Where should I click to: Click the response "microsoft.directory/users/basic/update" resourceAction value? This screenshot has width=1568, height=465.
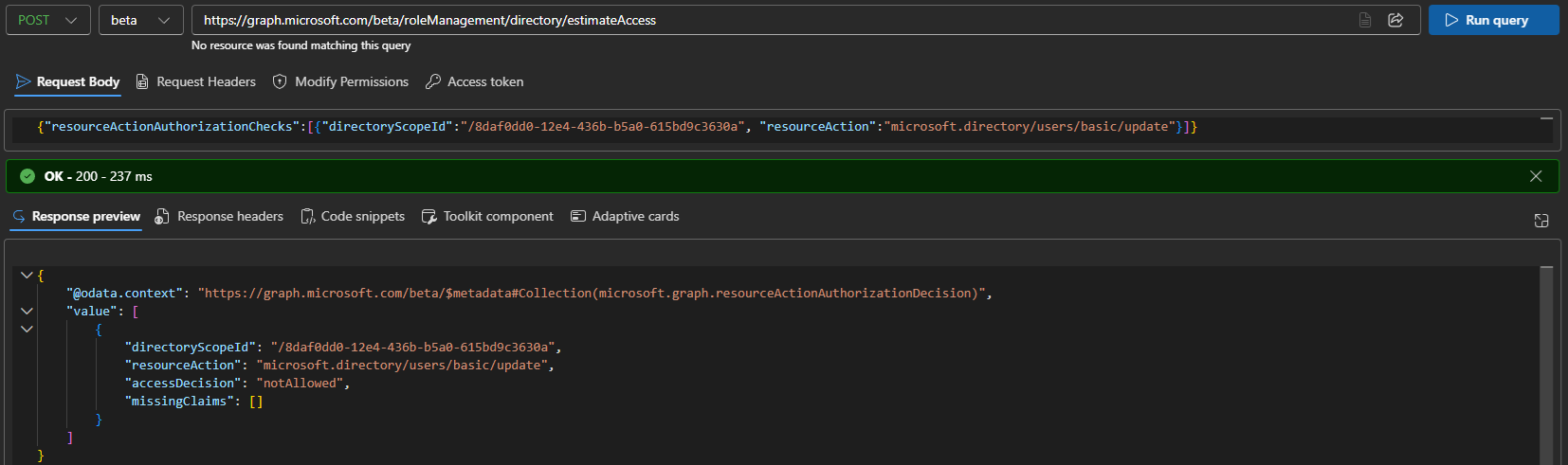pyautogui.click(x=402, y=366)
